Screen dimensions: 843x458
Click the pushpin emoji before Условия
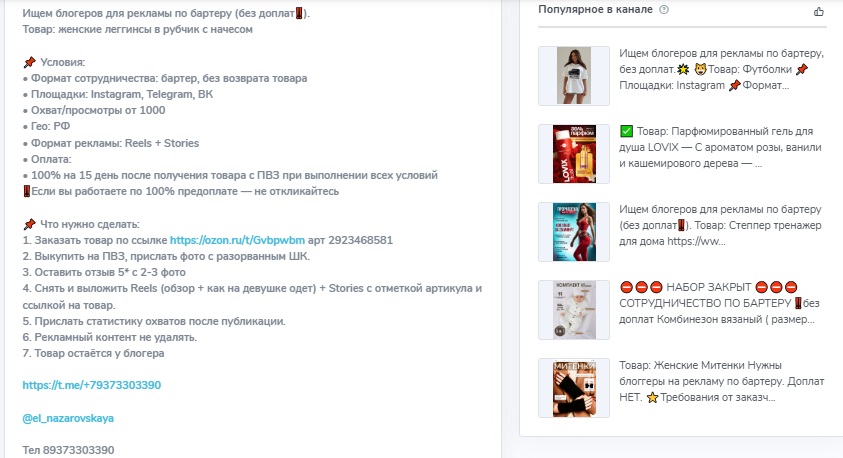coord(30,62)
